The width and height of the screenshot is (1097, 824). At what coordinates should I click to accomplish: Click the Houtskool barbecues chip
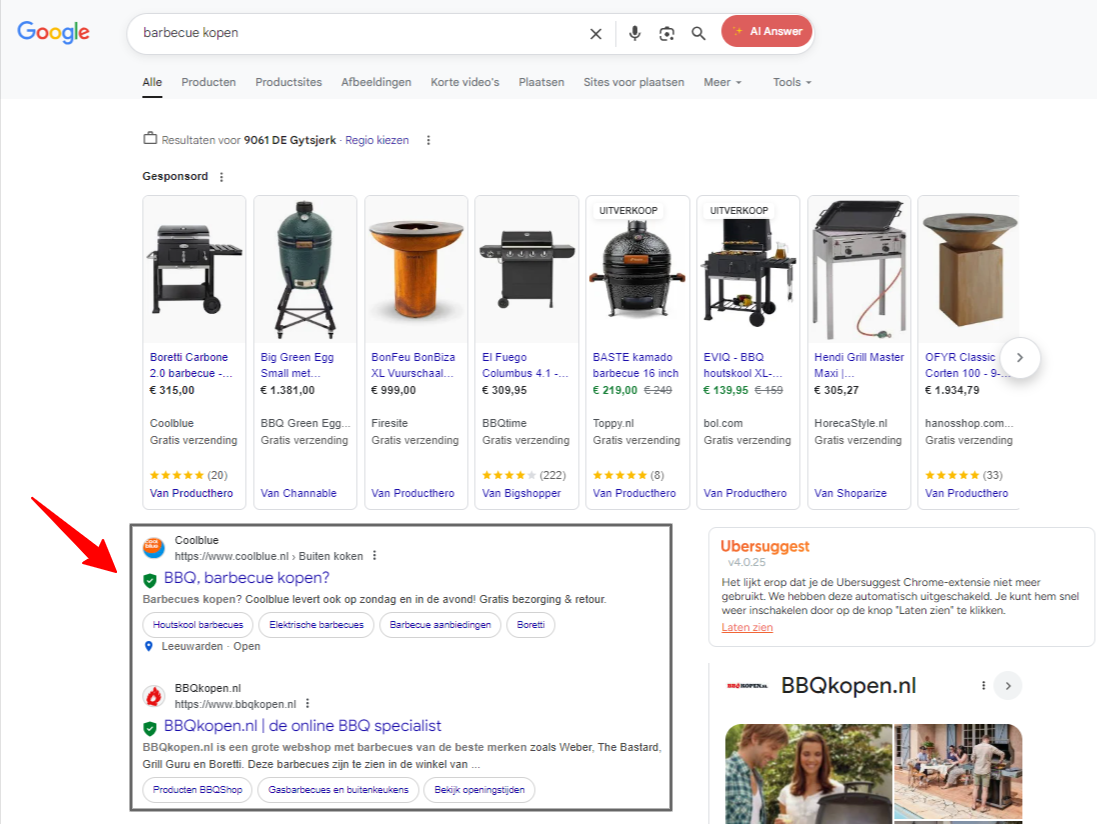198,625
